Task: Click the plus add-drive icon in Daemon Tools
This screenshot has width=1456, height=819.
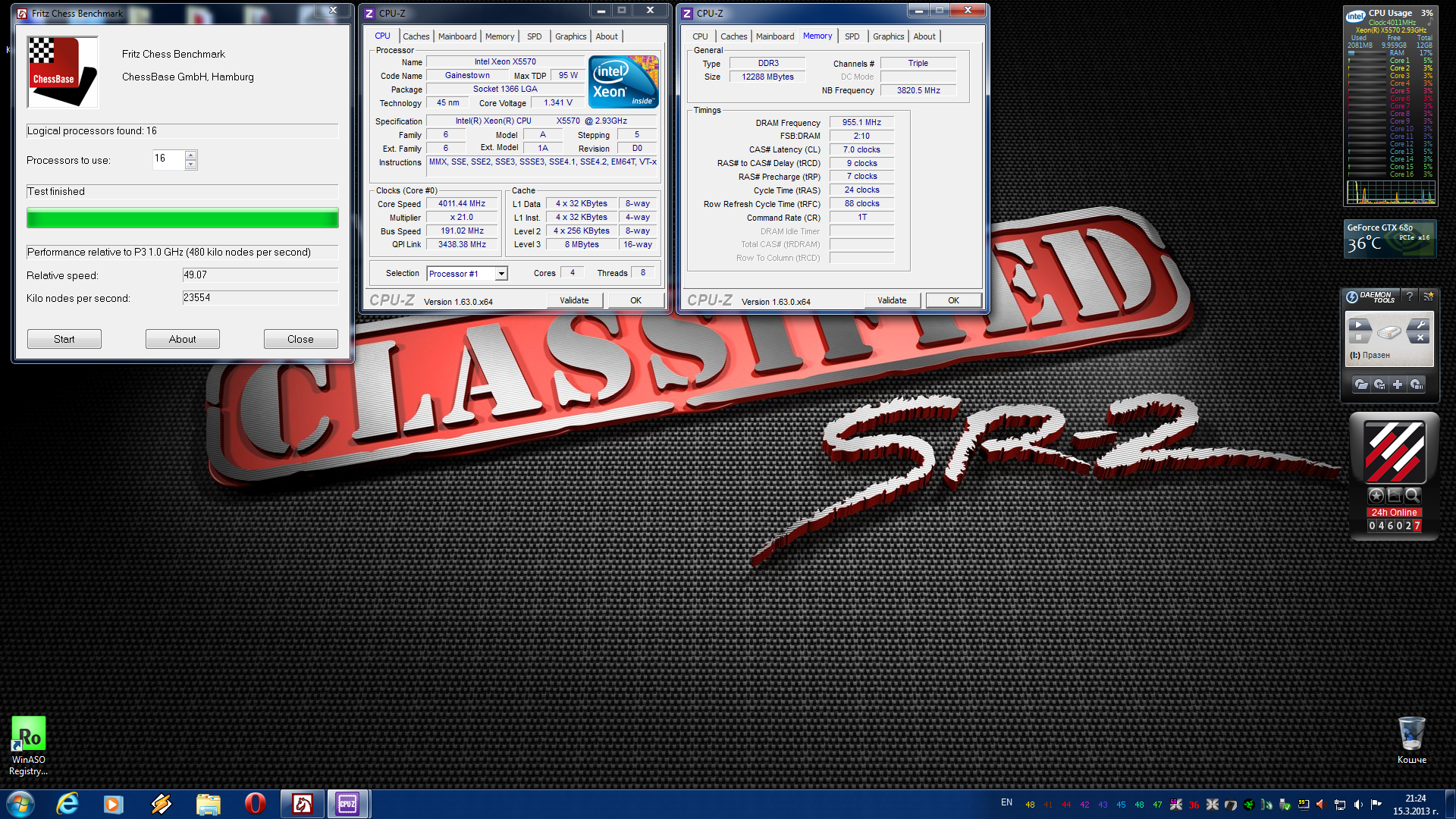Action: 1398,384
